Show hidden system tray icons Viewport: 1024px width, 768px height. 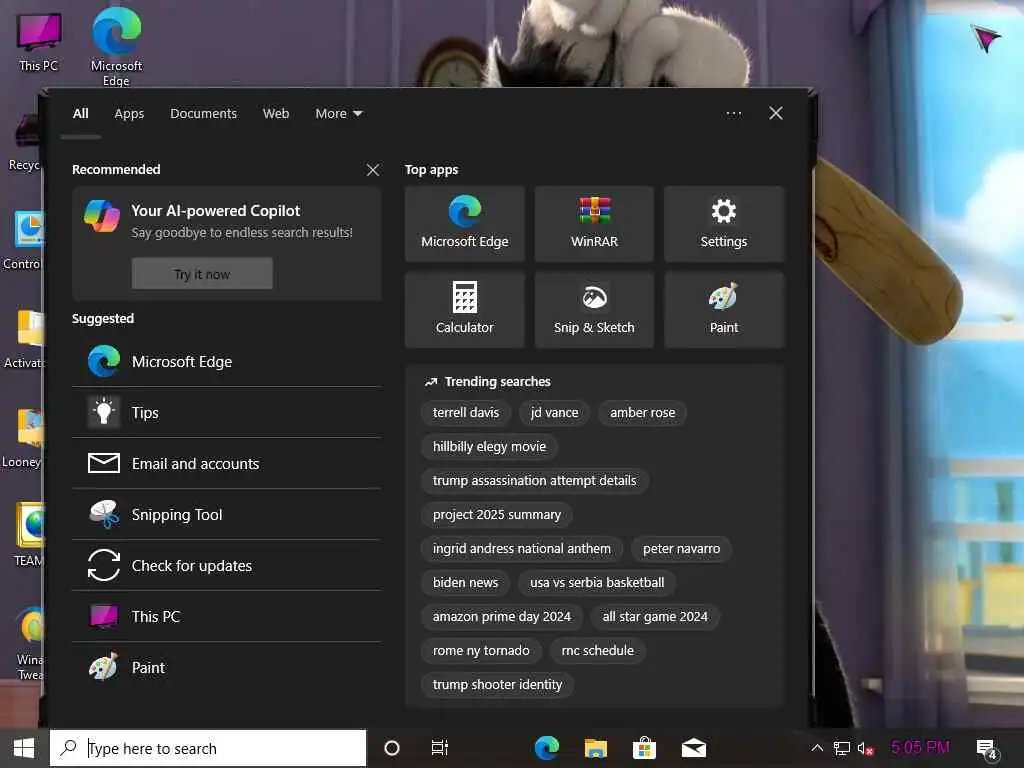[817, 748]
